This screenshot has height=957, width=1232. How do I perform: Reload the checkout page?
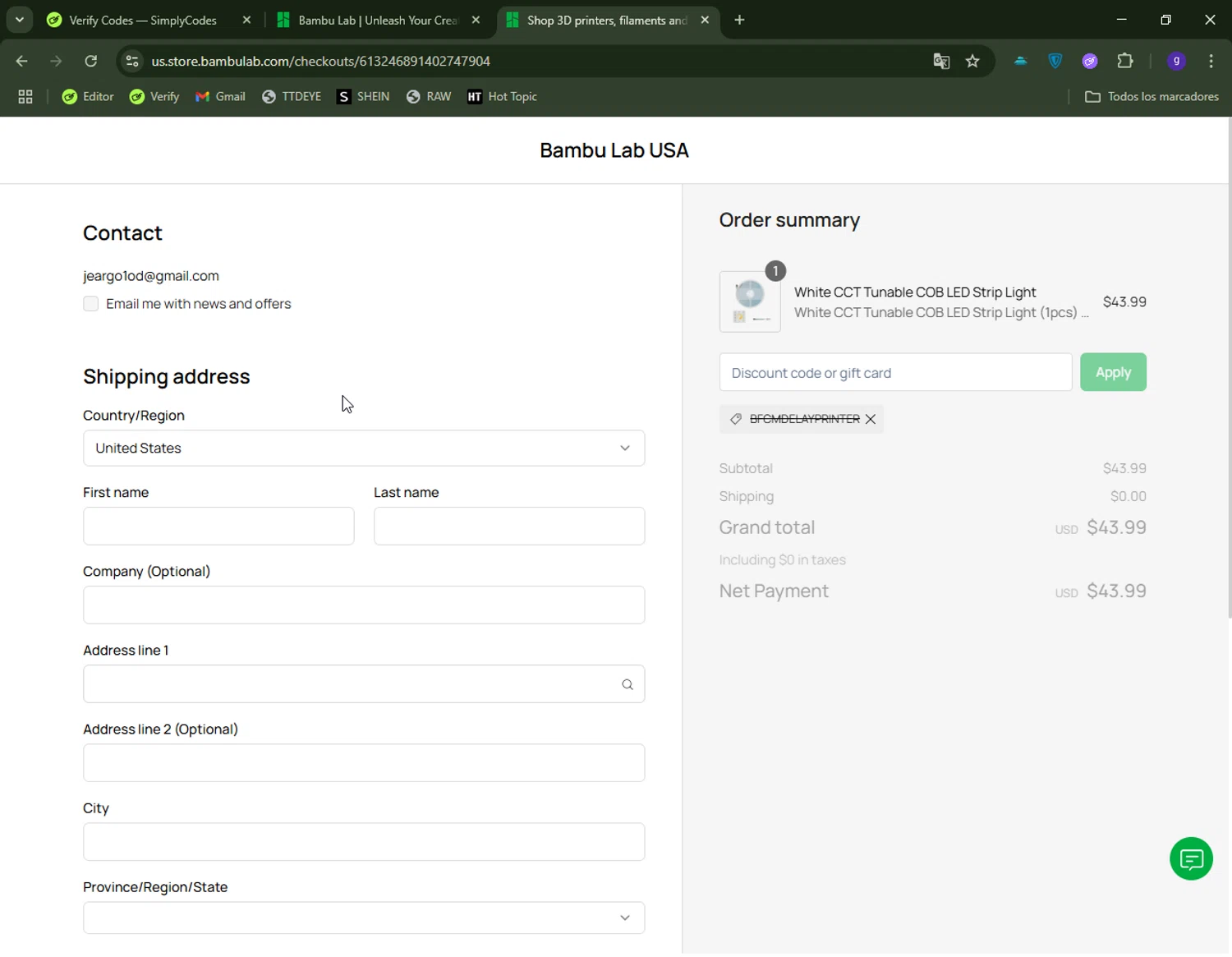[x=91, y=61]
